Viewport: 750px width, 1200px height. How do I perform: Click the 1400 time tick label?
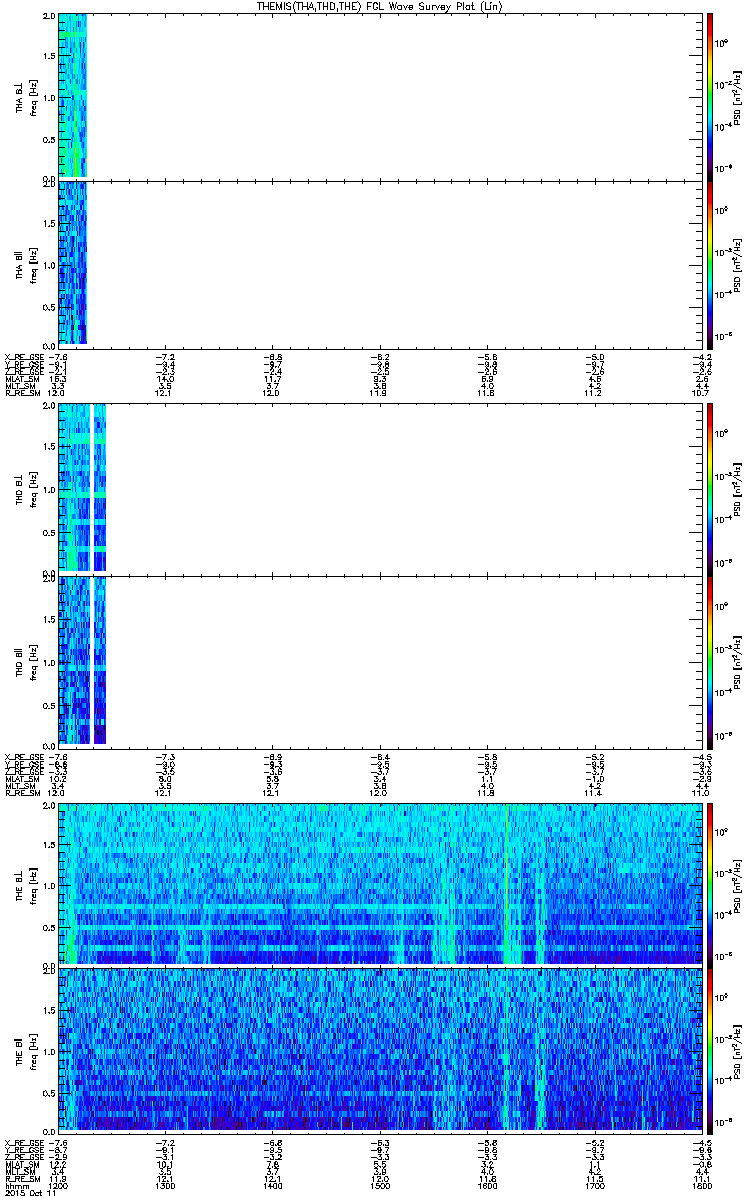click(x=272, y=1187)
